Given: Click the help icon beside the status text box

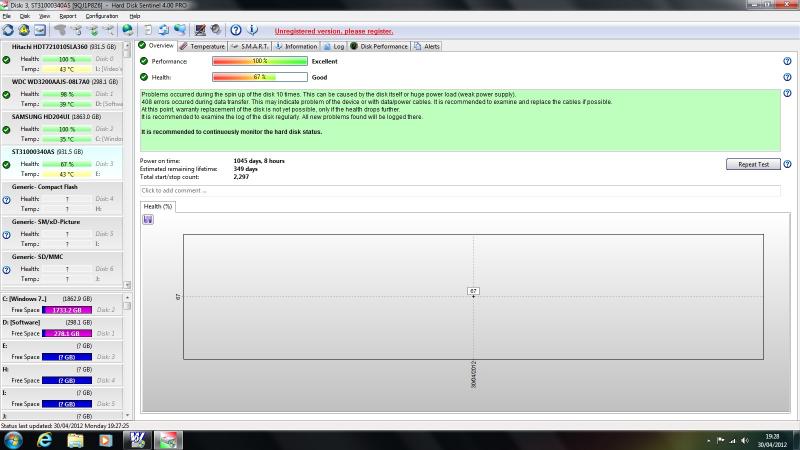Looking at the screenshot, I should coord(787,93).
